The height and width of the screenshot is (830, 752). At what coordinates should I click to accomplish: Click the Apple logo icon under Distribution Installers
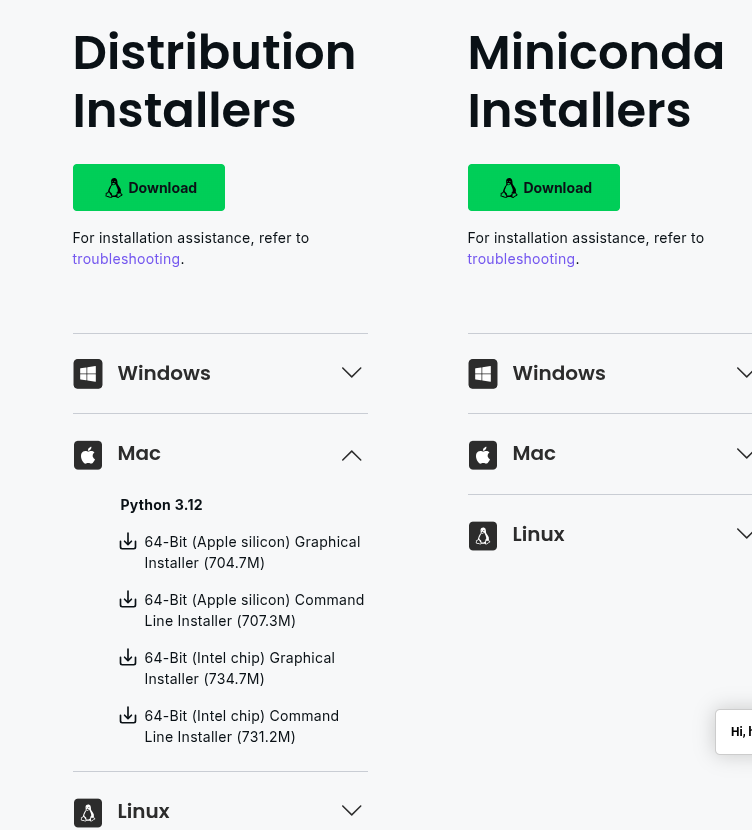[88, 455]
